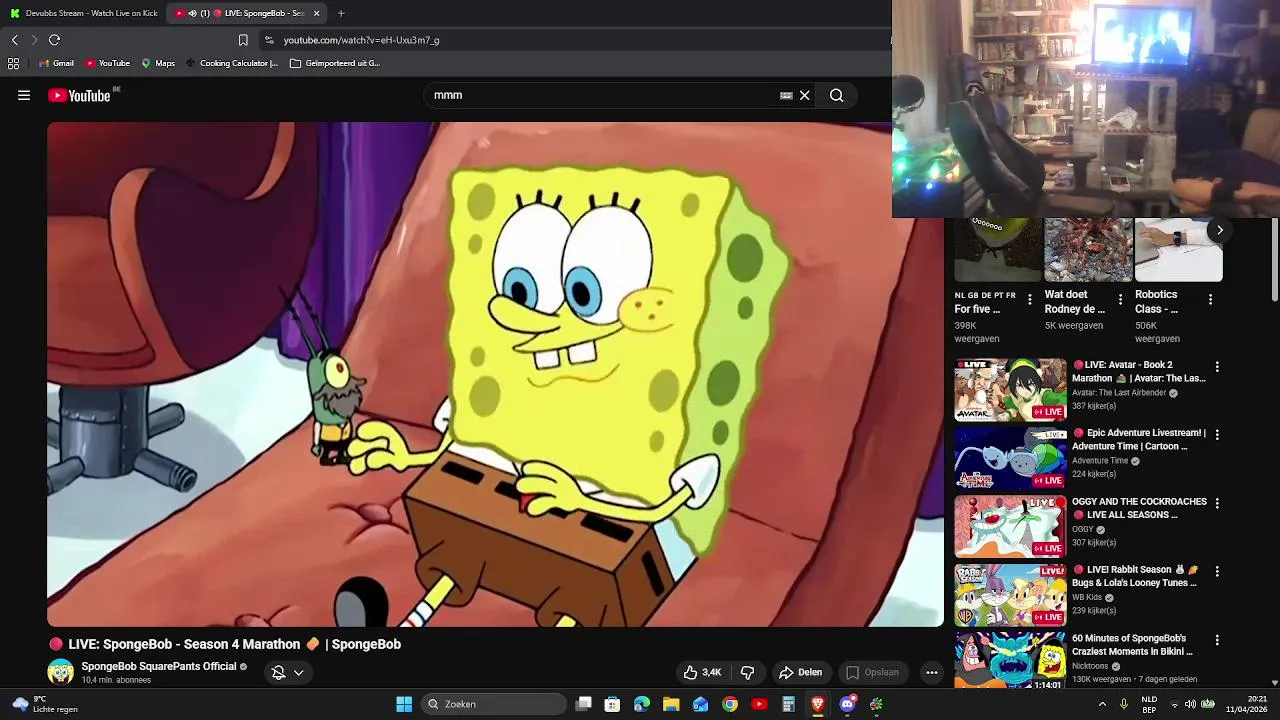
Task: Open the more actions ellipsis under the video
Action: pos(932,673)
